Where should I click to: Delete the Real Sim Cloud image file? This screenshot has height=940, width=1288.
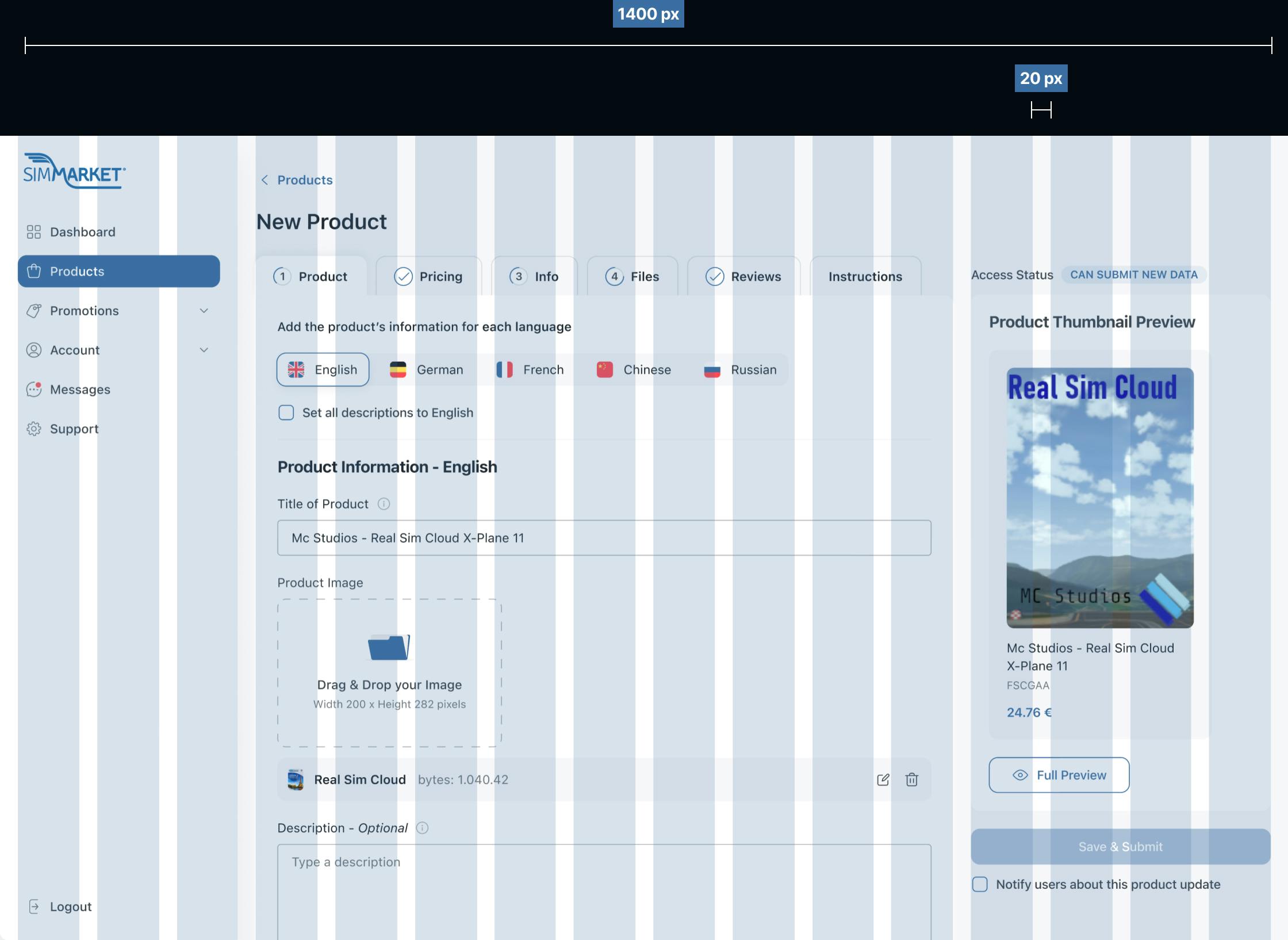pyautogui.click(x=912, y=779)
